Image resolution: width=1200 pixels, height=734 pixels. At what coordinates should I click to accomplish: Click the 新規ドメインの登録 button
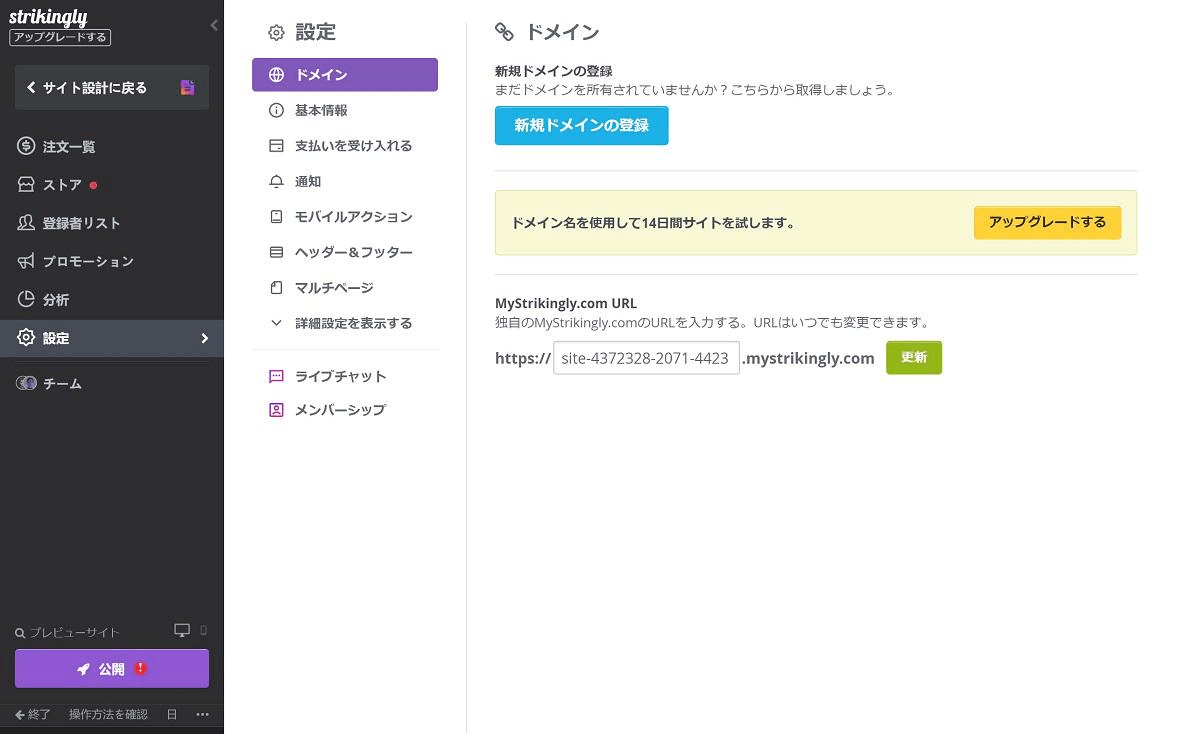click(x=581, y=125)
